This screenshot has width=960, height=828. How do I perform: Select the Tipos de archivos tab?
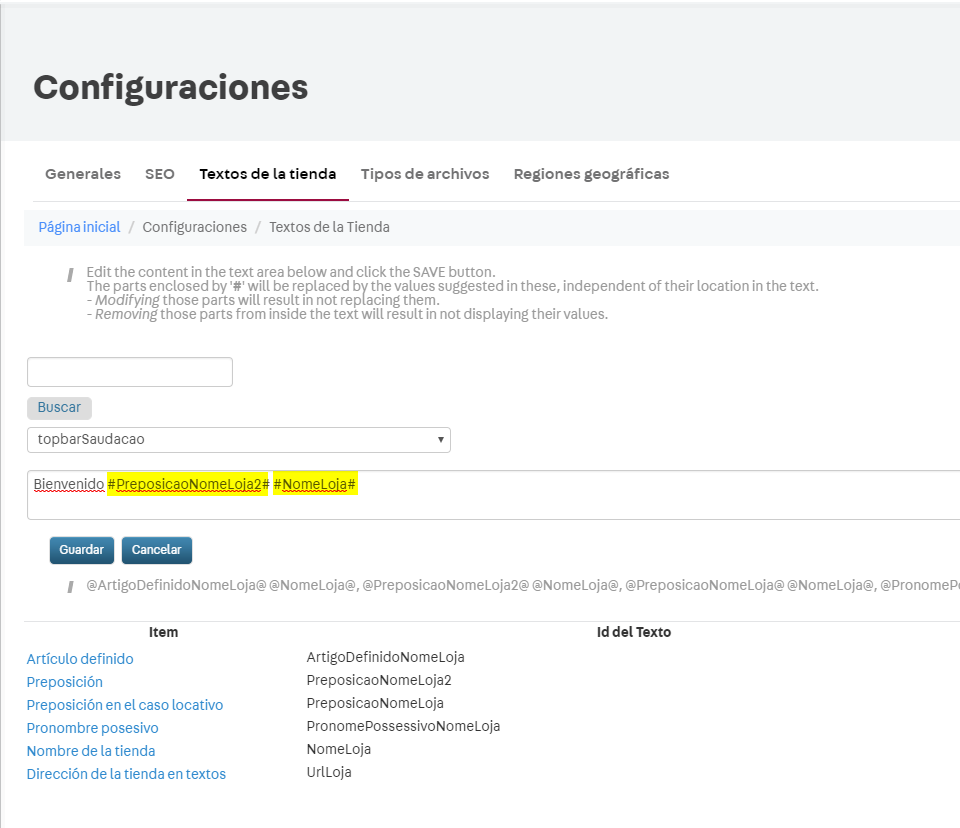click(x=424, y=173)
